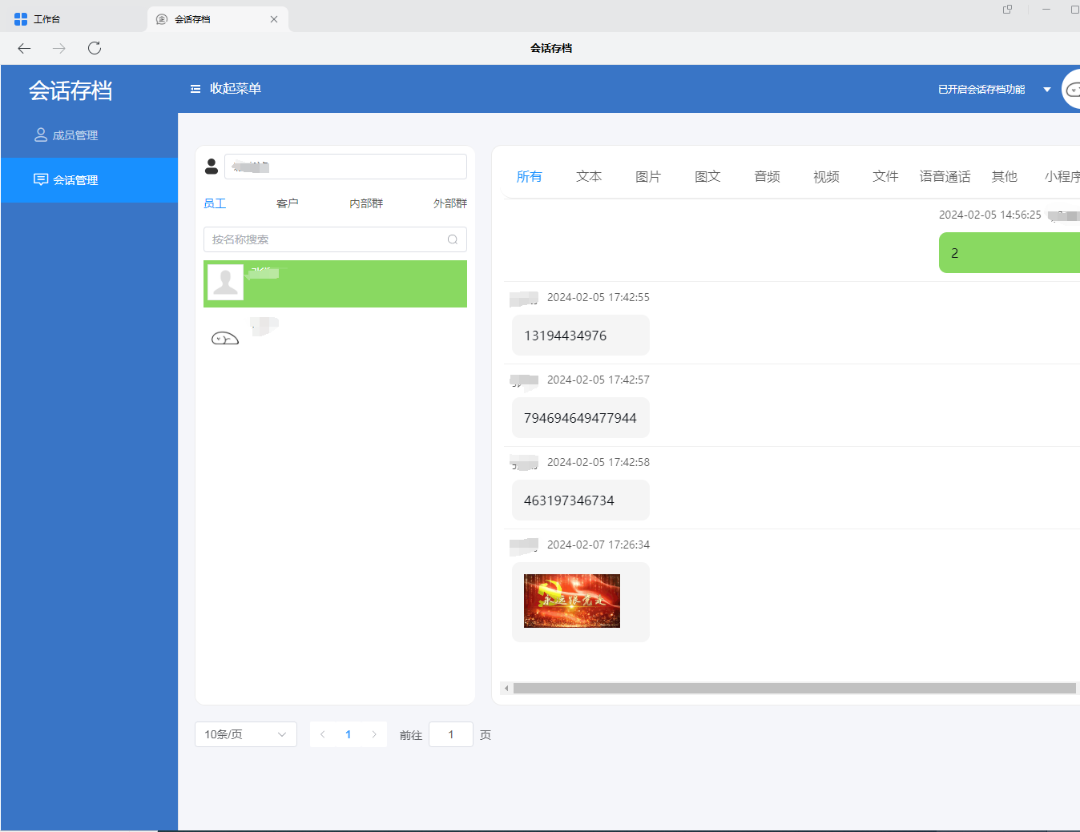This screenshot has width=1080, height=832.
Task: Expand the dropdown arrow beside 已开启会话存档功能
Action: pyautogui.click(x=1047, y=89)
